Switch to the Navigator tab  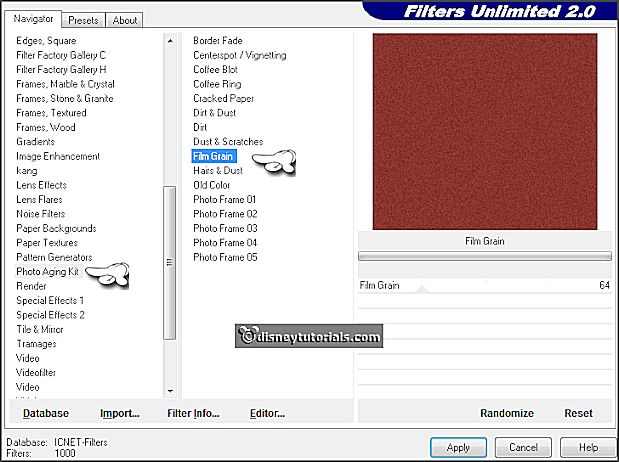33,19
